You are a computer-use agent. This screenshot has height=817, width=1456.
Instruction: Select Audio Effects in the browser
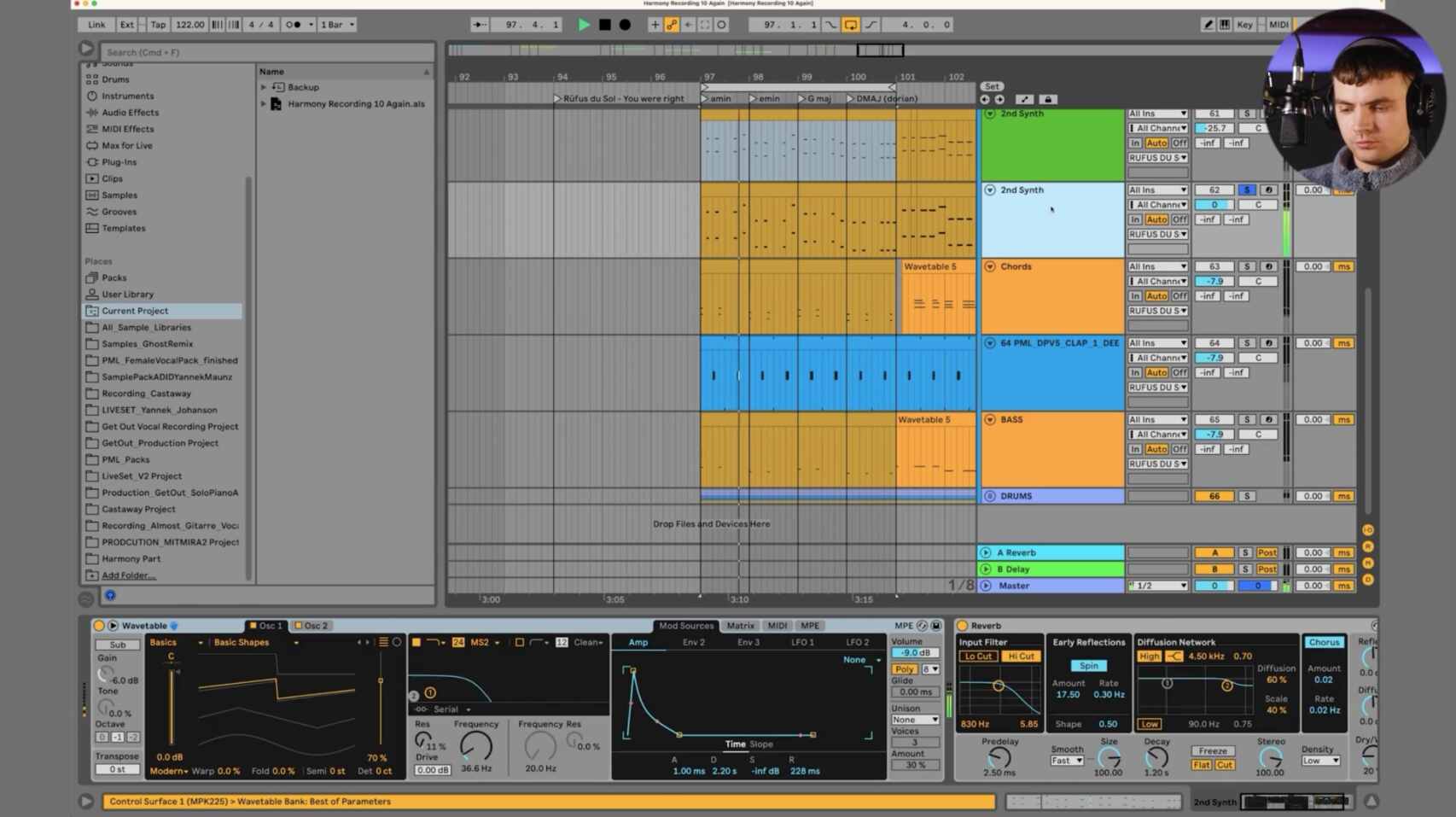[x=130, y=113]
